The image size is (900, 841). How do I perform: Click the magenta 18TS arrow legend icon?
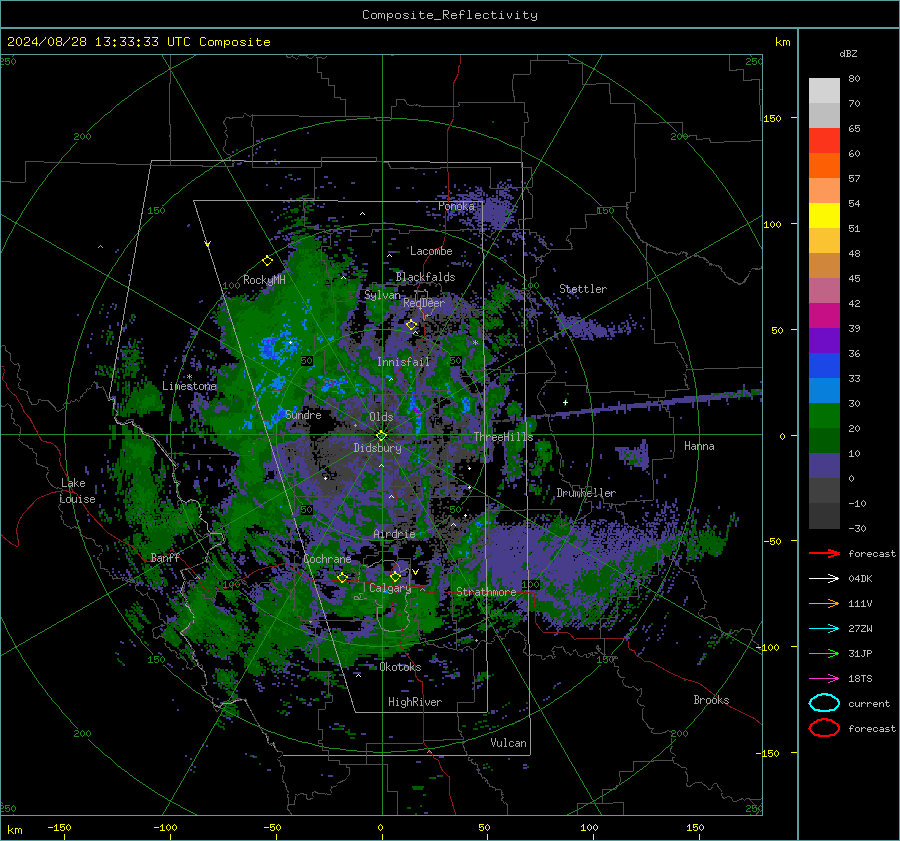pyautogui.click(x=824, y=679)
